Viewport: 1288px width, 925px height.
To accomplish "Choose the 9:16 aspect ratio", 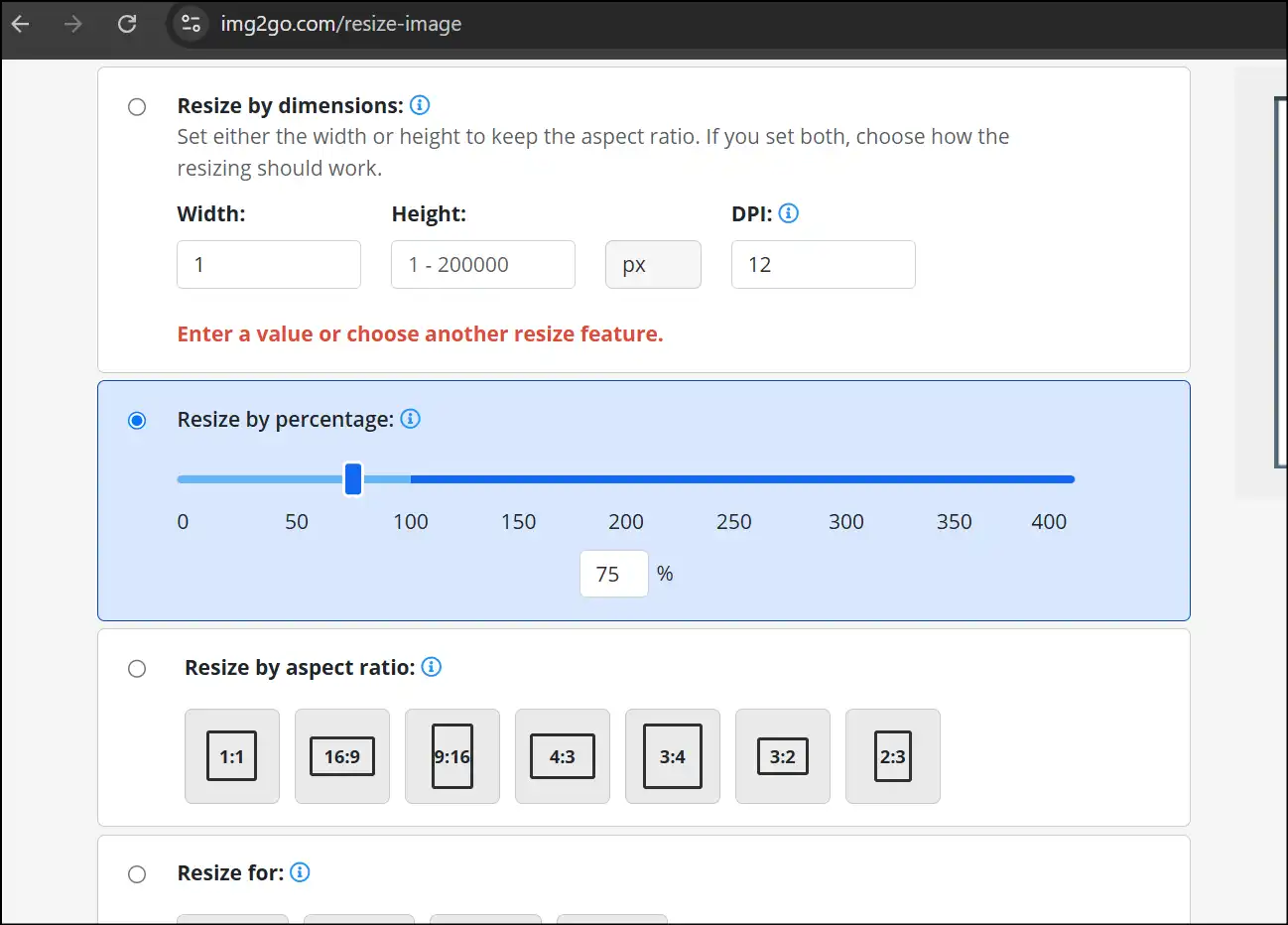I will pos(452,756).
